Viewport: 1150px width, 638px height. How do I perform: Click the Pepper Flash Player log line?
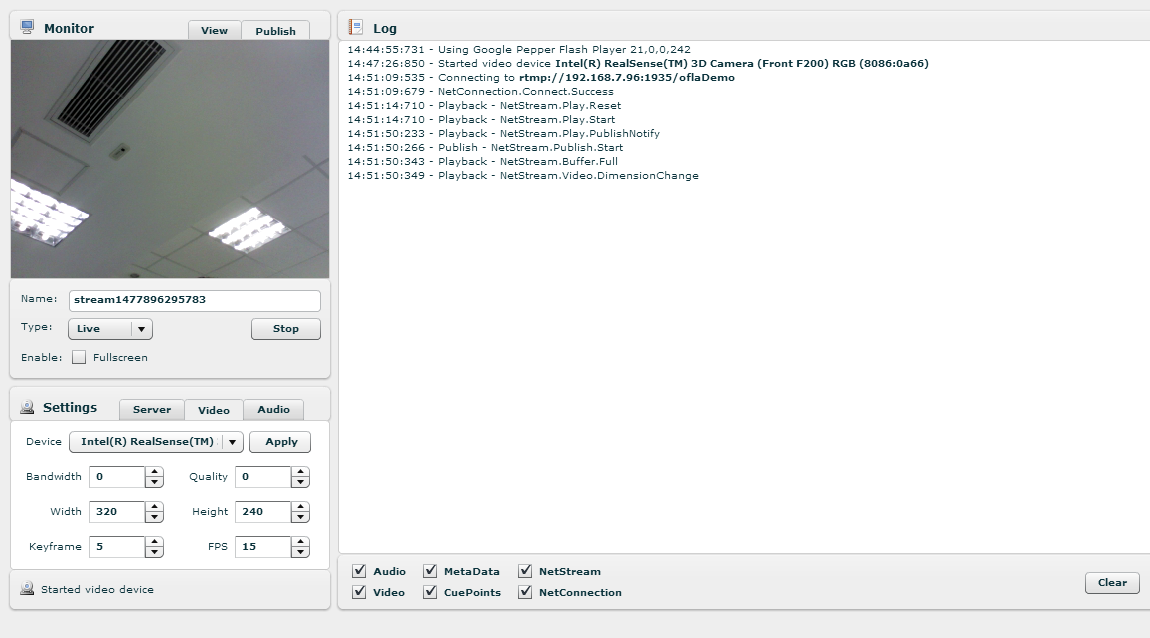pos(519,50)
